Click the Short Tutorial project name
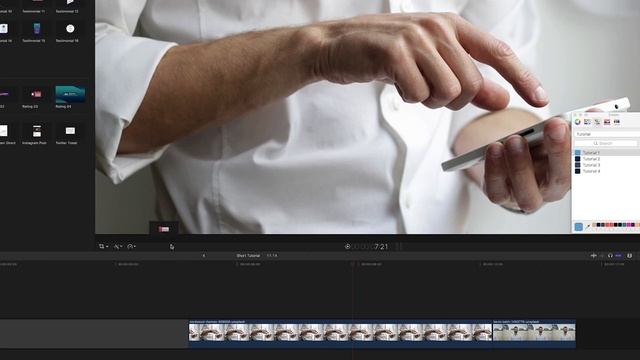 [x=248, y=256]
